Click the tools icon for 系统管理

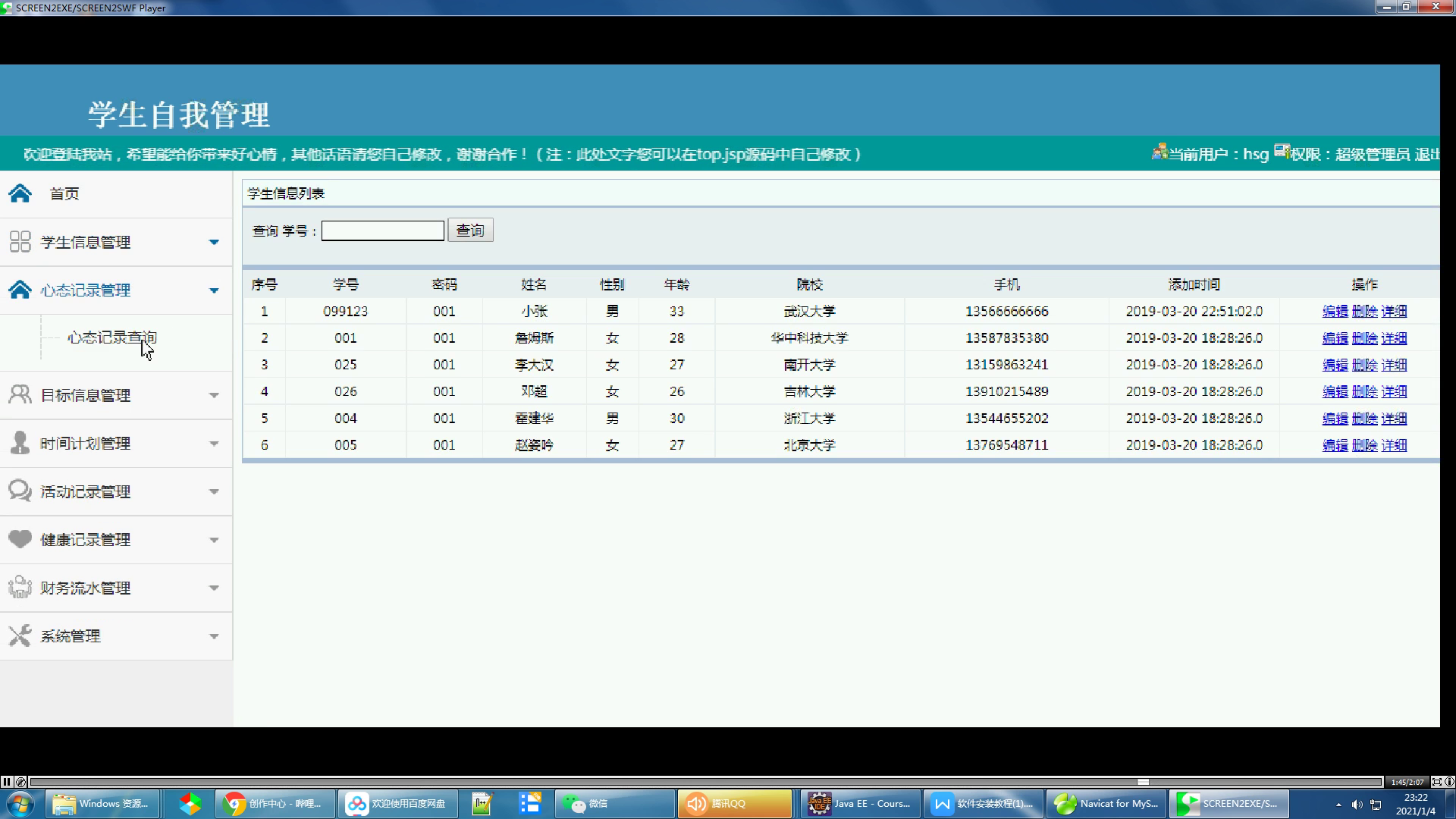[20, 635]
